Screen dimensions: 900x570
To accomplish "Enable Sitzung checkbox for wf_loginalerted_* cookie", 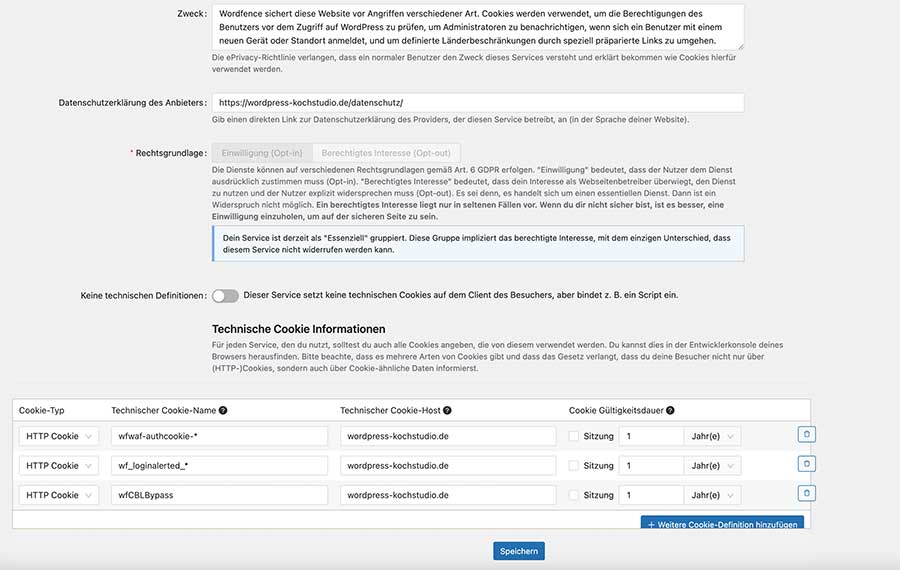I will (574, 466).
